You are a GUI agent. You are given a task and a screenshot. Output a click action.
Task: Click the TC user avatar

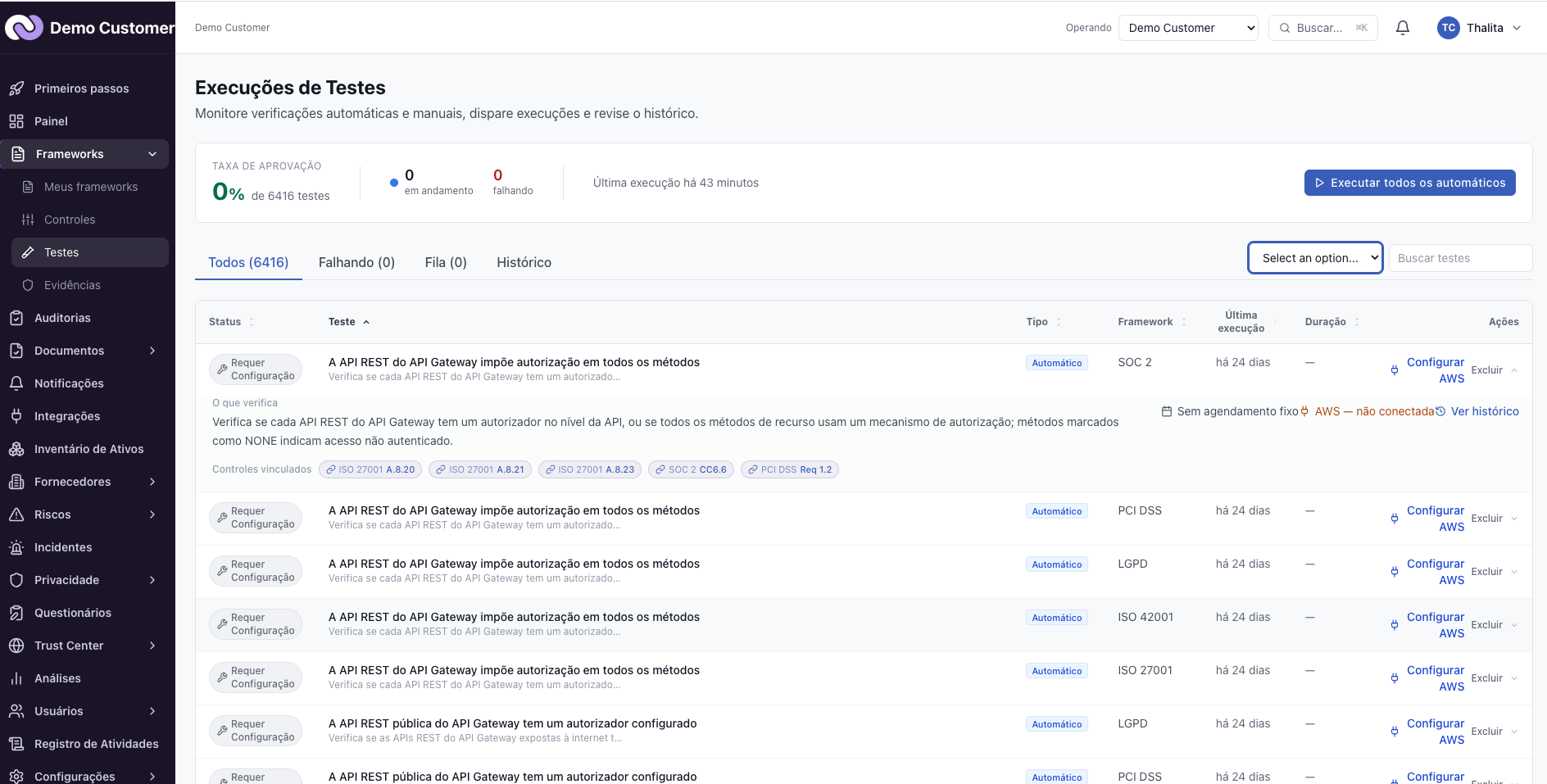click(1449, 28)
